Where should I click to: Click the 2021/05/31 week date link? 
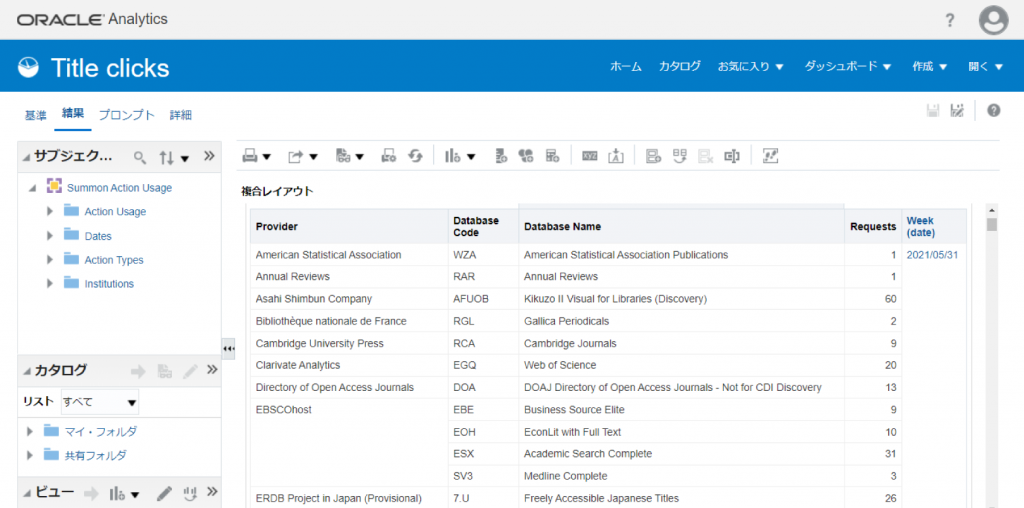tap(933, 255)
